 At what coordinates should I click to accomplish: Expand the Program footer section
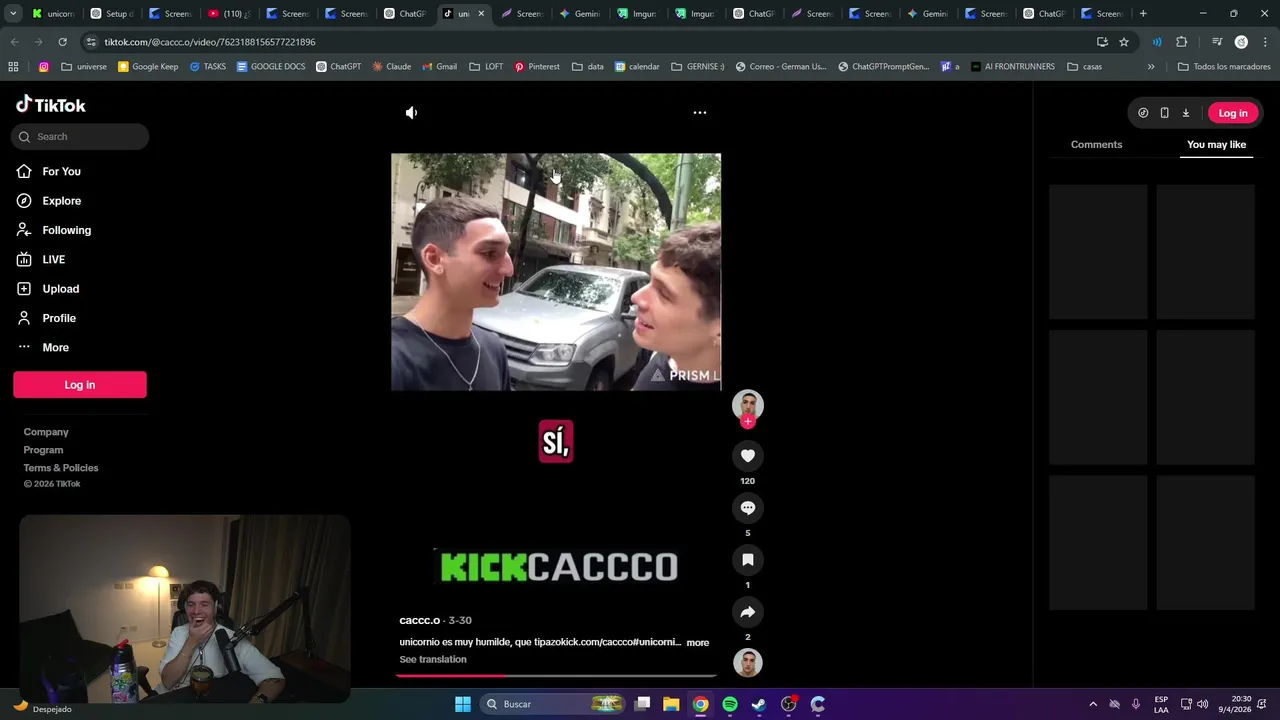[43, 450]
